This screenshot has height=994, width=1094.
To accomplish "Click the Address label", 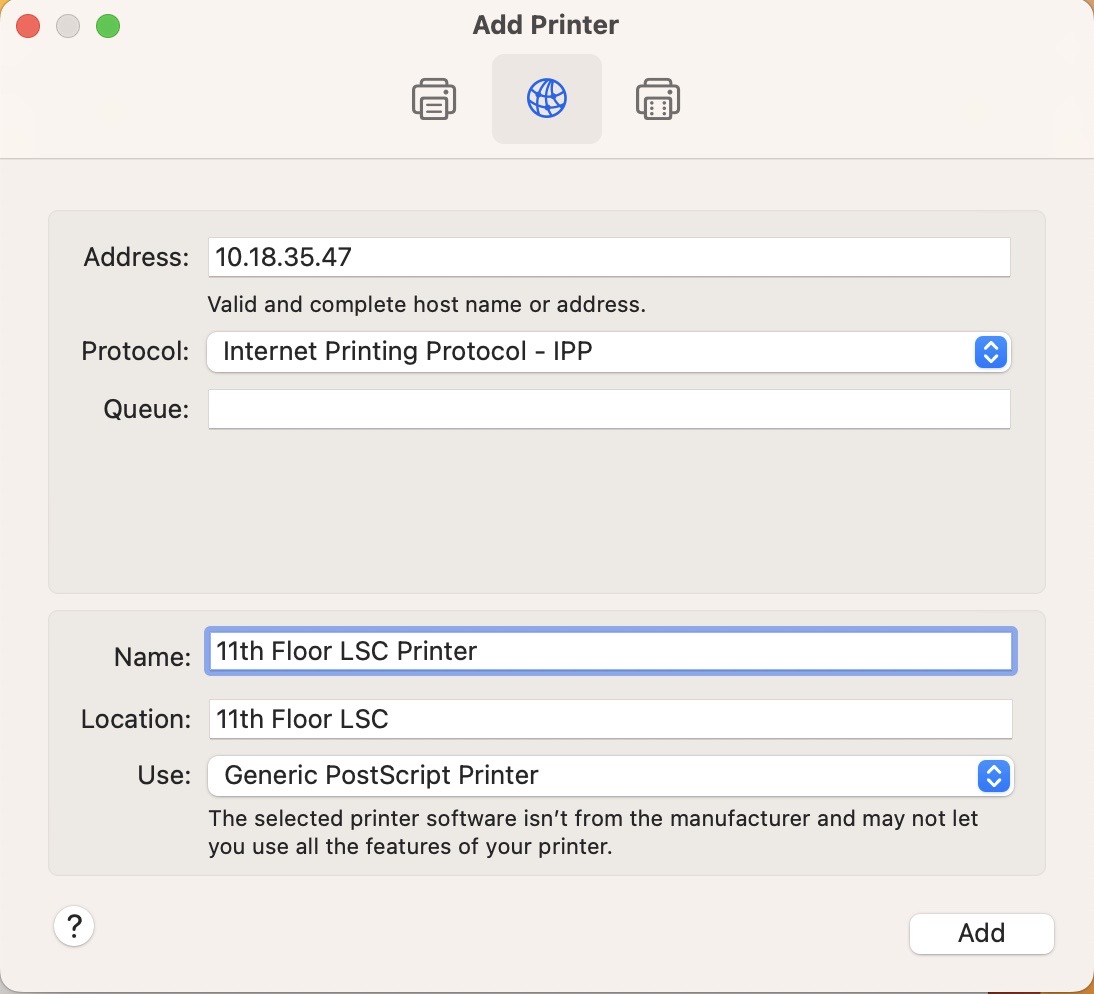I will click(136, 257).
